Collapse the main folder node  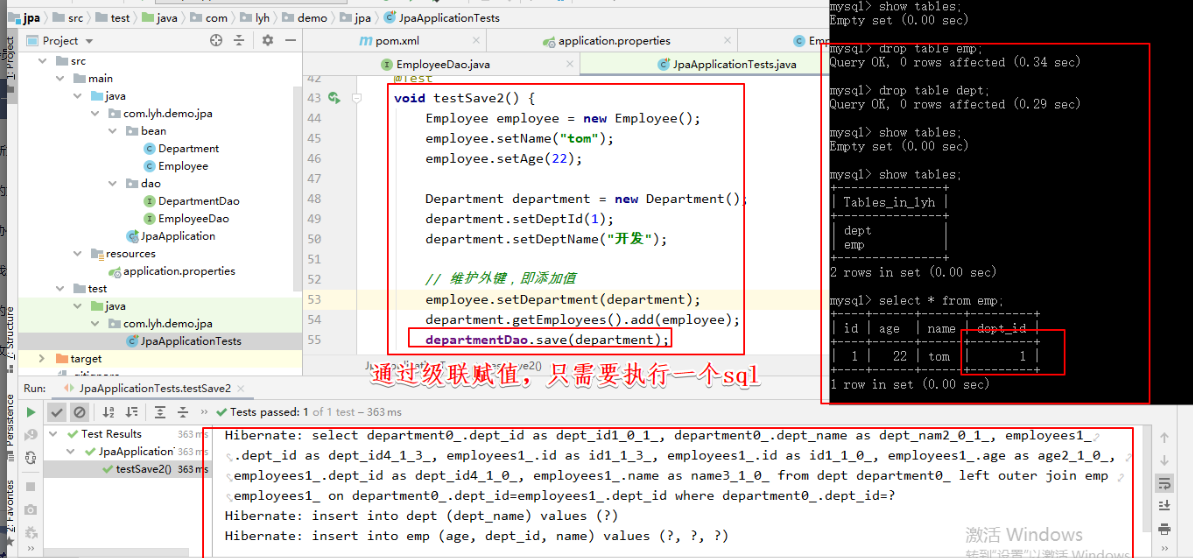[x=60, y=78]
